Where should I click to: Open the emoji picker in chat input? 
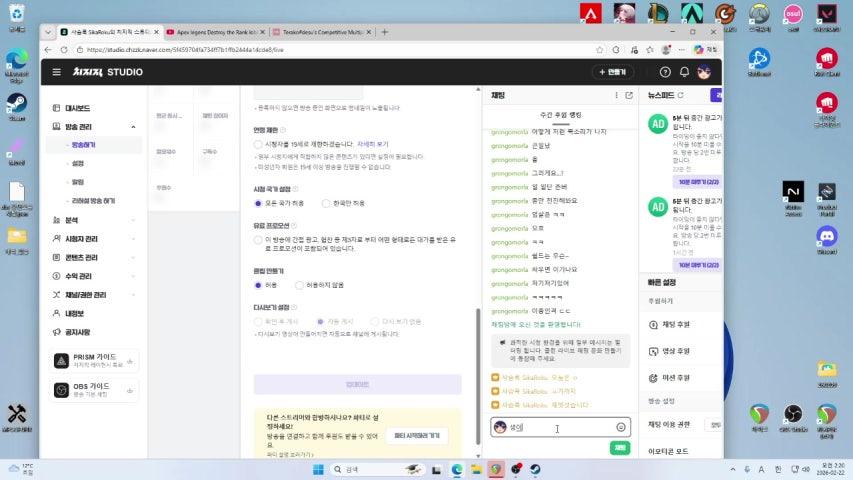[x=620, y=427]
